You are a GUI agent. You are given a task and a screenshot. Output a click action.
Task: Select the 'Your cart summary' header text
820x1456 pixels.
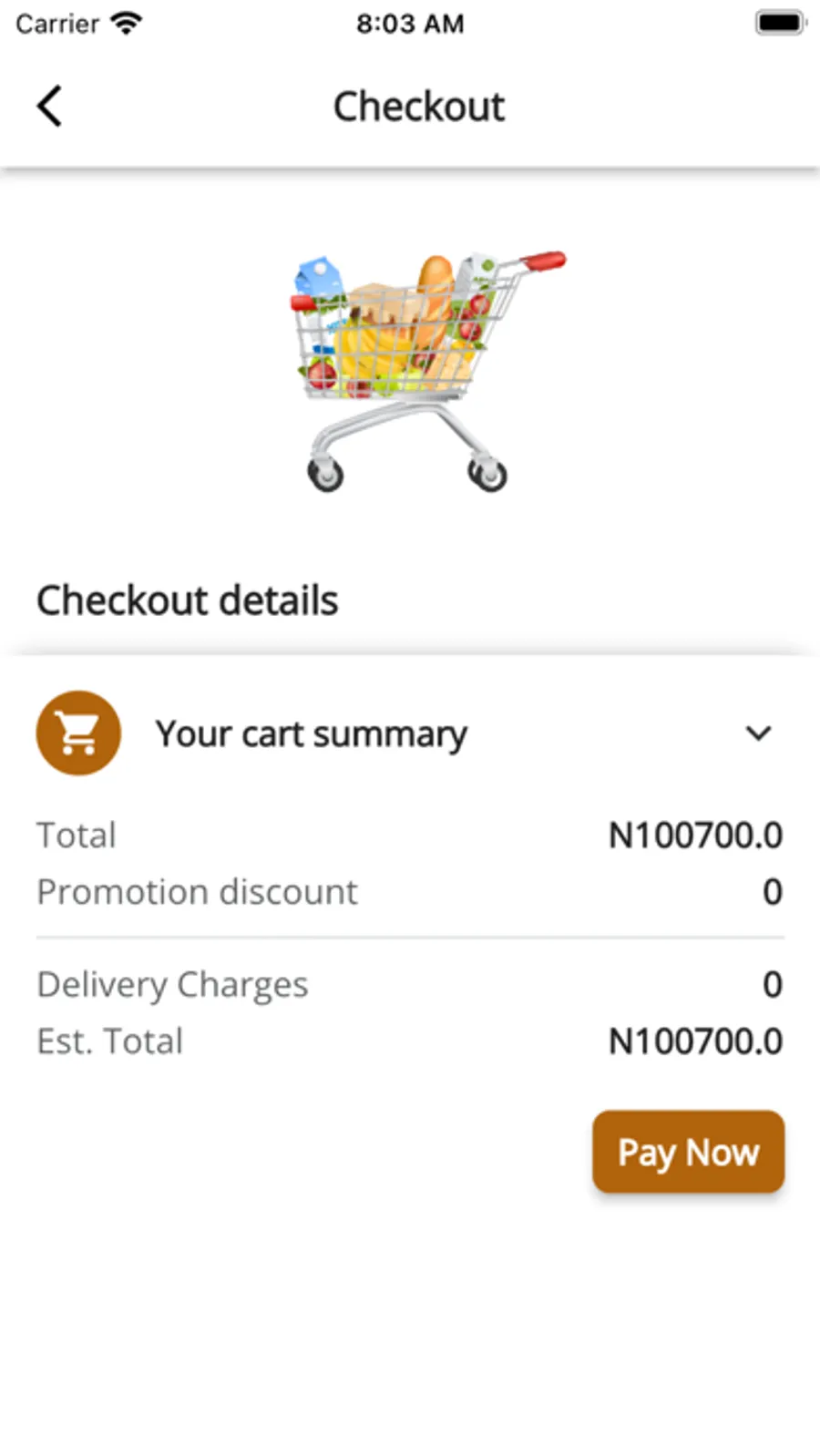[311, 733]
